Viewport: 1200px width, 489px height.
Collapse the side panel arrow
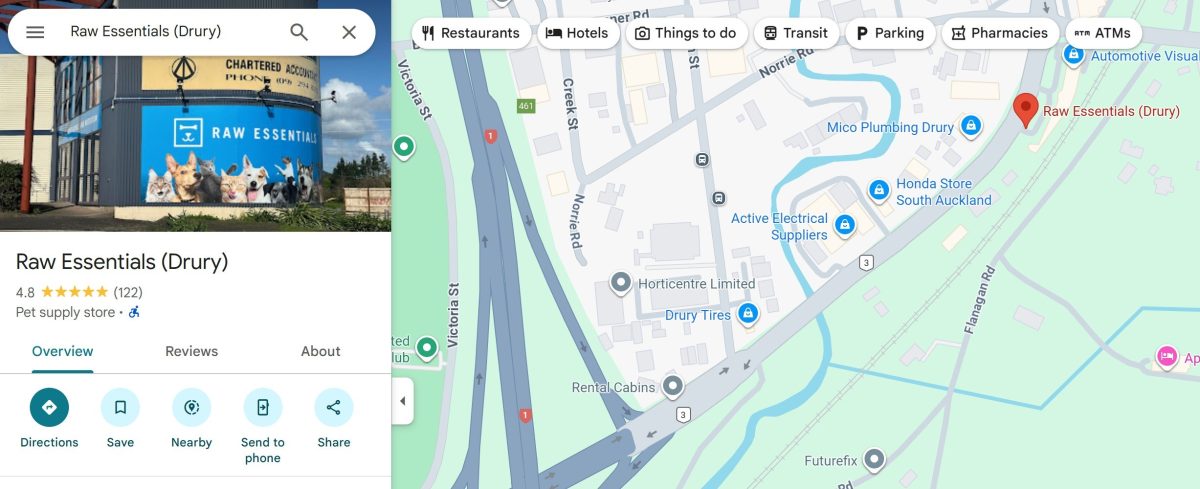pos(403,401)
